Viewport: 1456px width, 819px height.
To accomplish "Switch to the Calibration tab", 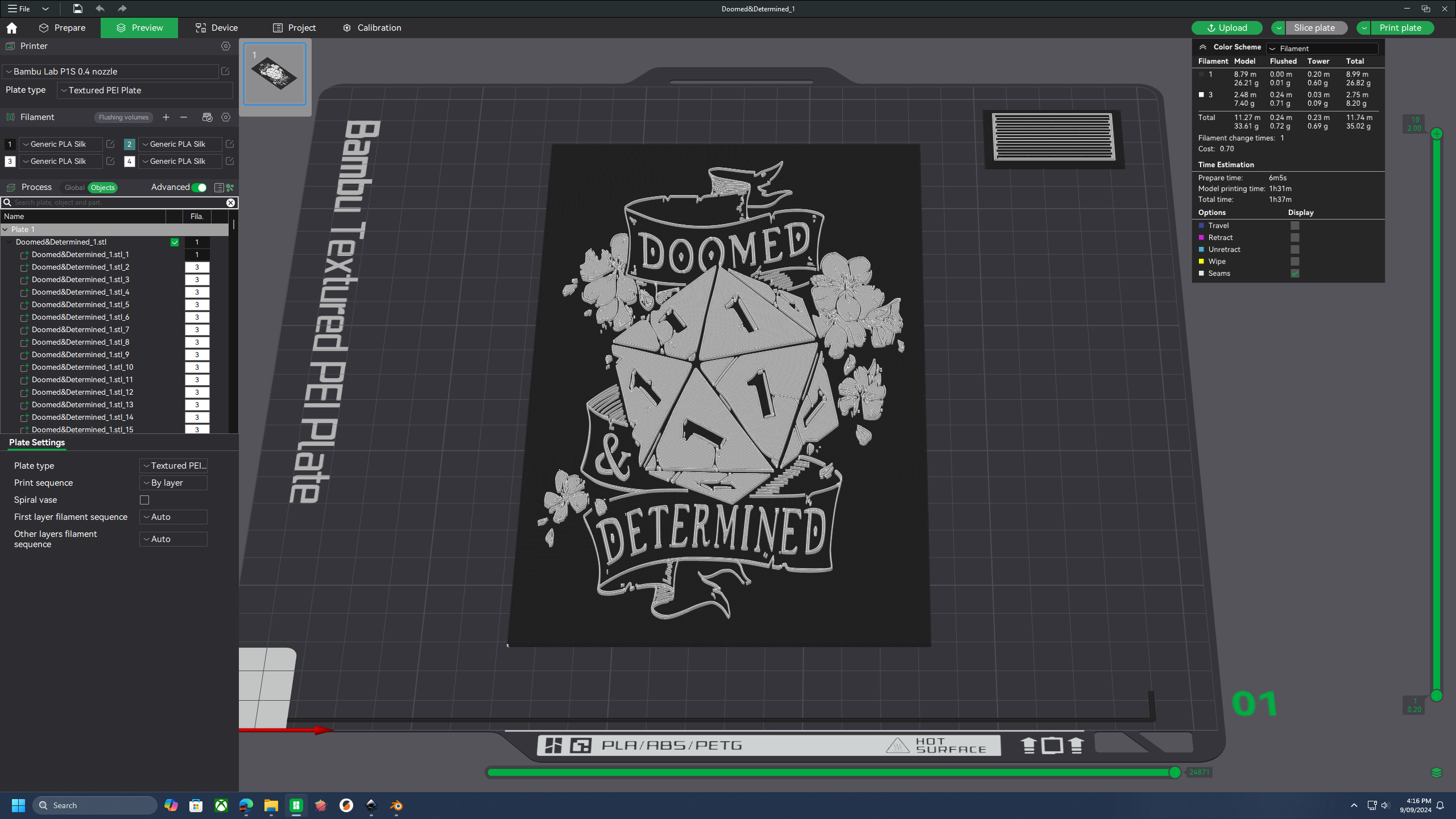I will coord(372,28).
